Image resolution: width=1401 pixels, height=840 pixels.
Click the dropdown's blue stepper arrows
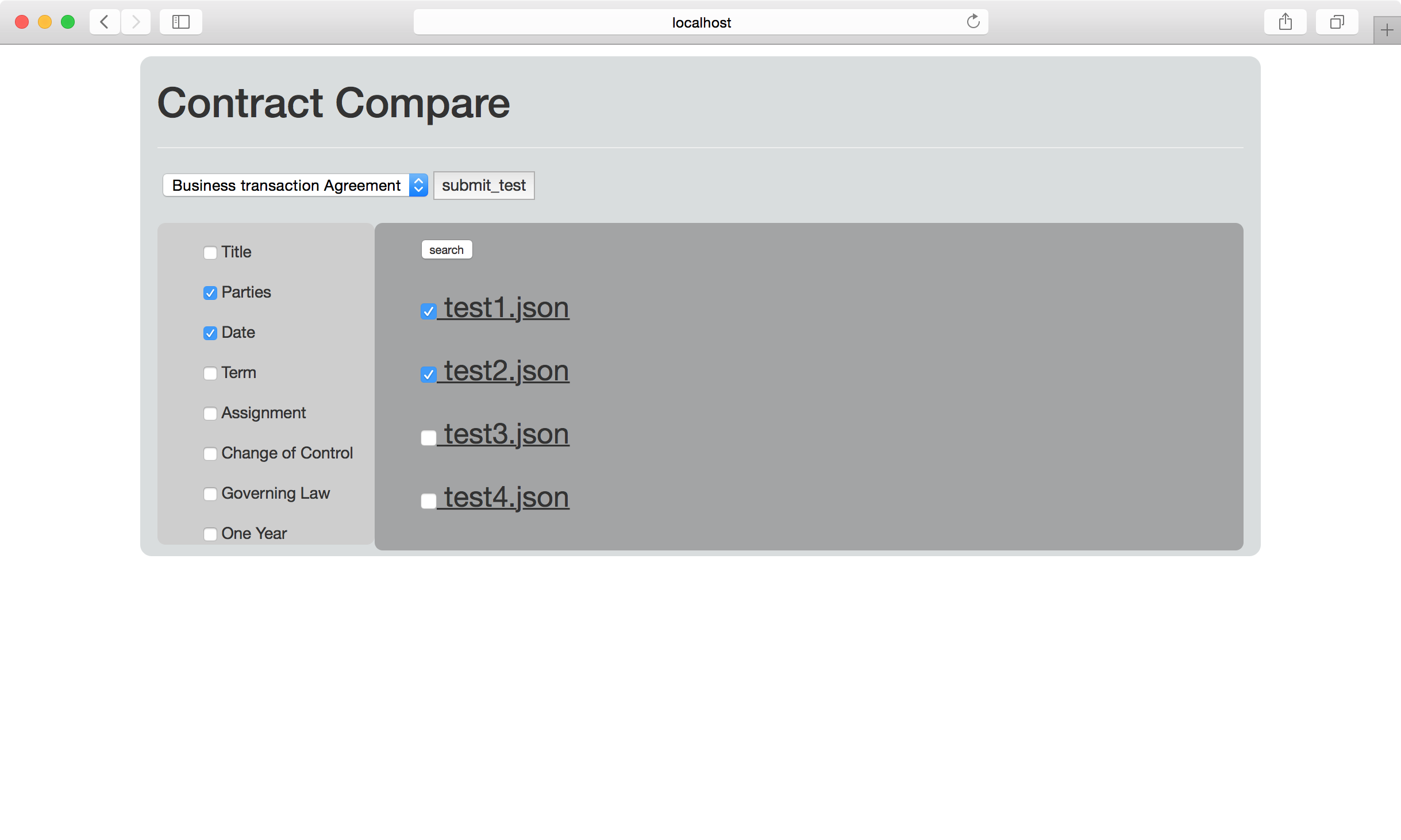[418, 185]
